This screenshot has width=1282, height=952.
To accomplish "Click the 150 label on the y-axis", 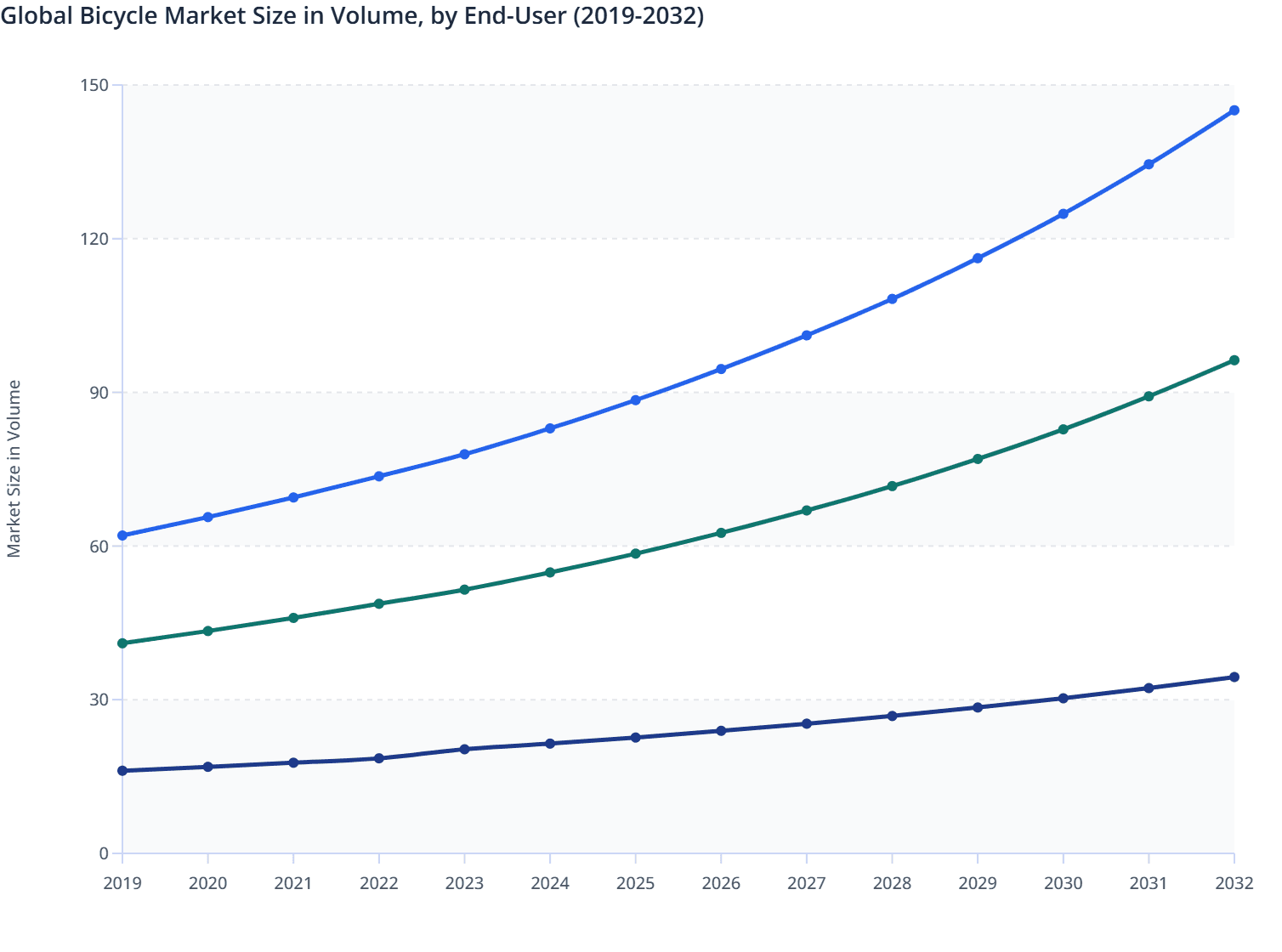I will [96, 85].
